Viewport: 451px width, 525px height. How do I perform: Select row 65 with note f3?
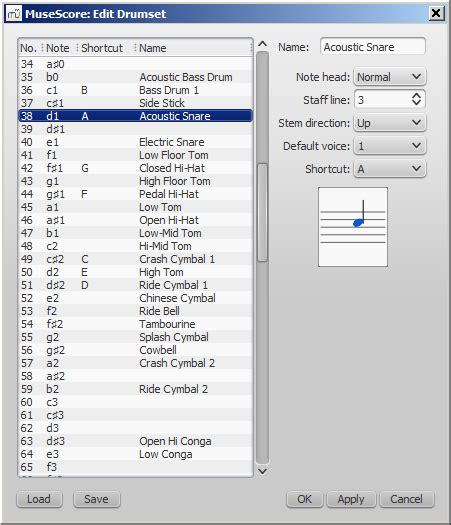tap(136, 467)
